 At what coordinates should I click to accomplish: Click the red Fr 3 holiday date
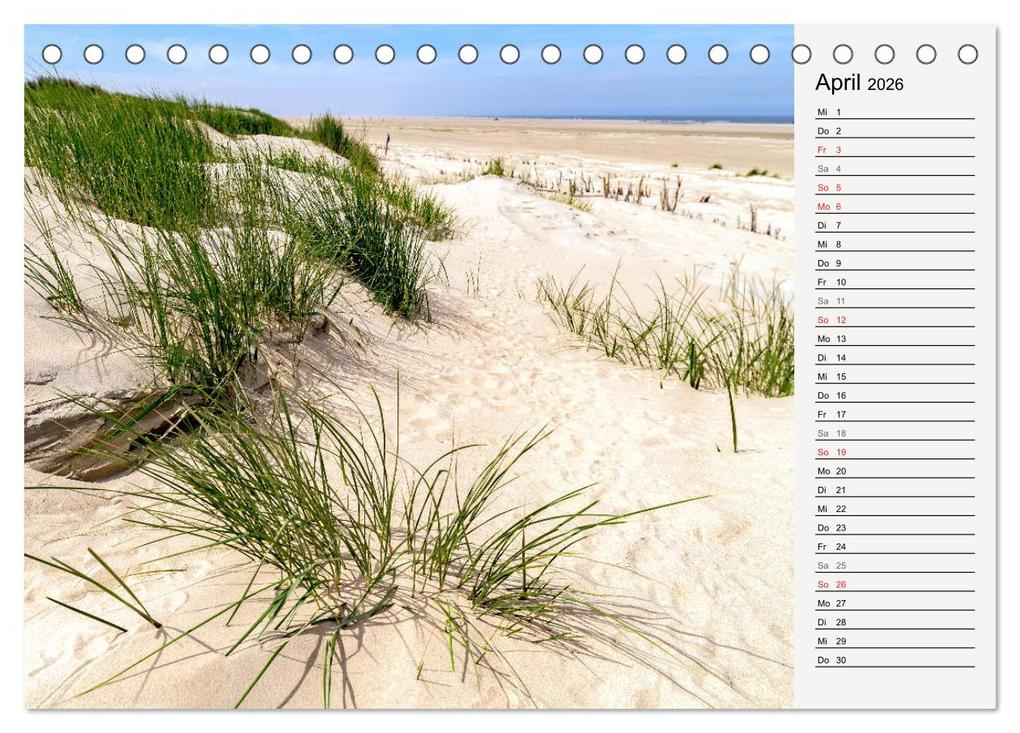826,150
